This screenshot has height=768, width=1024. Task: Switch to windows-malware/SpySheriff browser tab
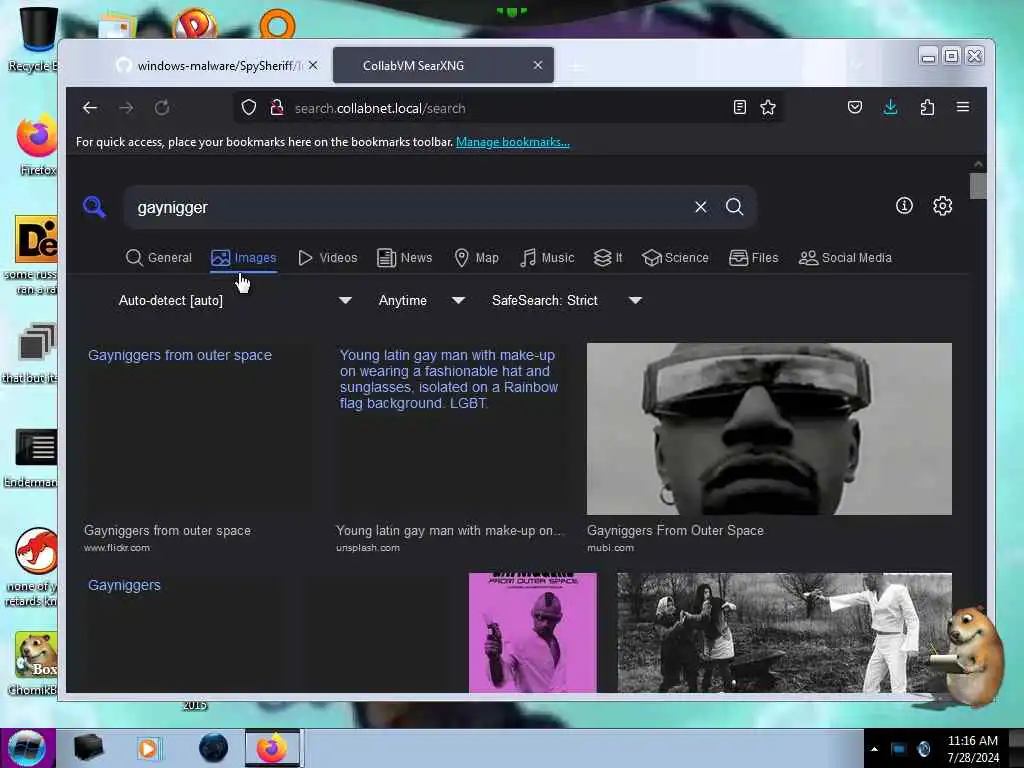[x=217, y=65]
